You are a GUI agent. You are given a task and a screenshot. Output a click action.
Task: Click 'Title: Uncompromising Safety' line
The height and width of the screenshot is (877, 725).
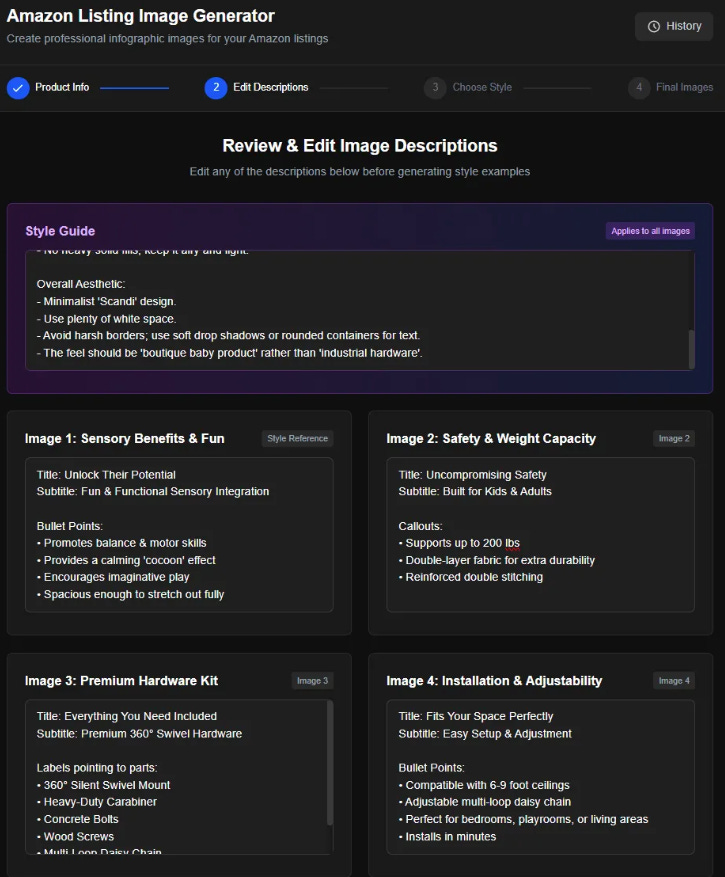coord(472,475)
